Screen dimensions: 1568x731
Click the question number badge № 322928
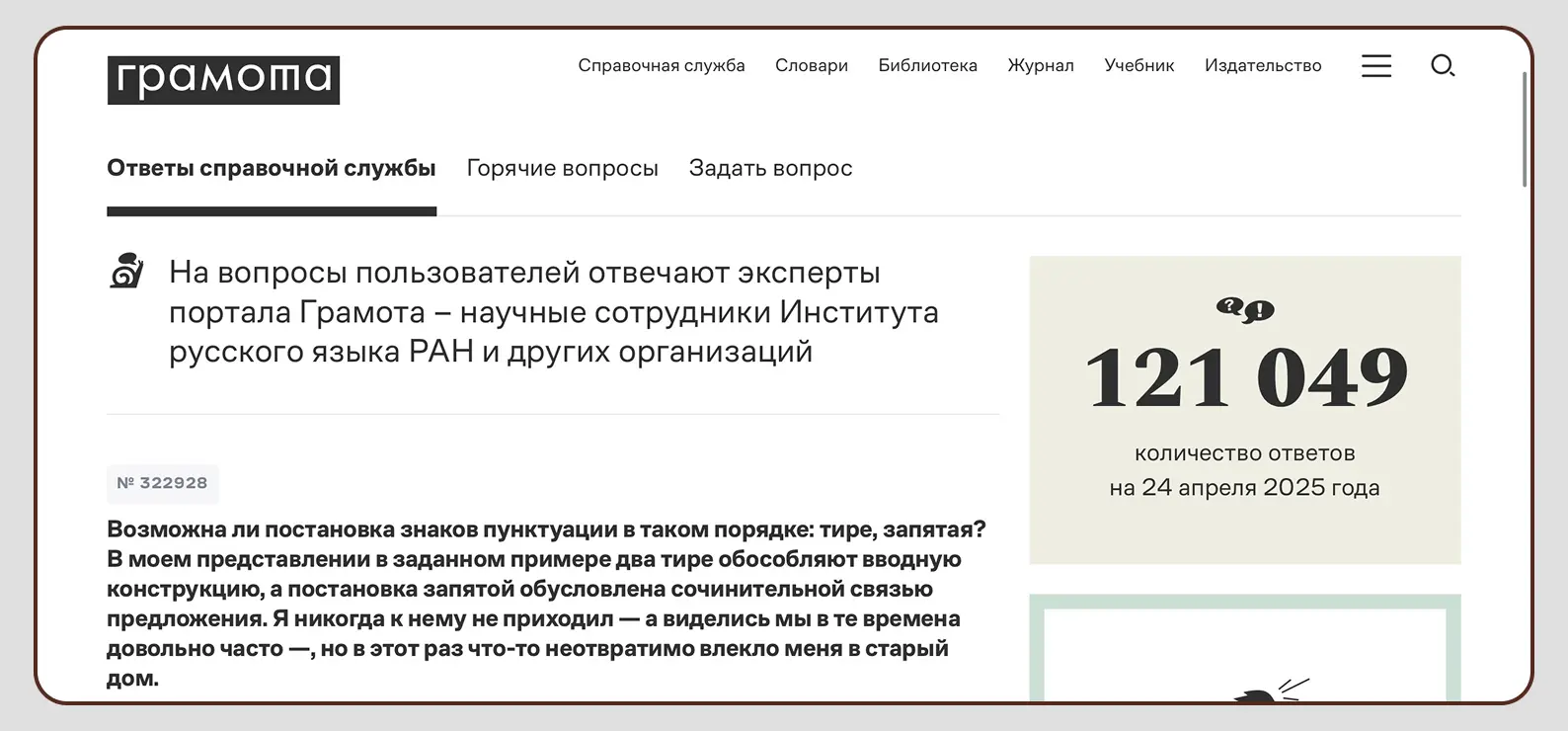coord(163,483)
